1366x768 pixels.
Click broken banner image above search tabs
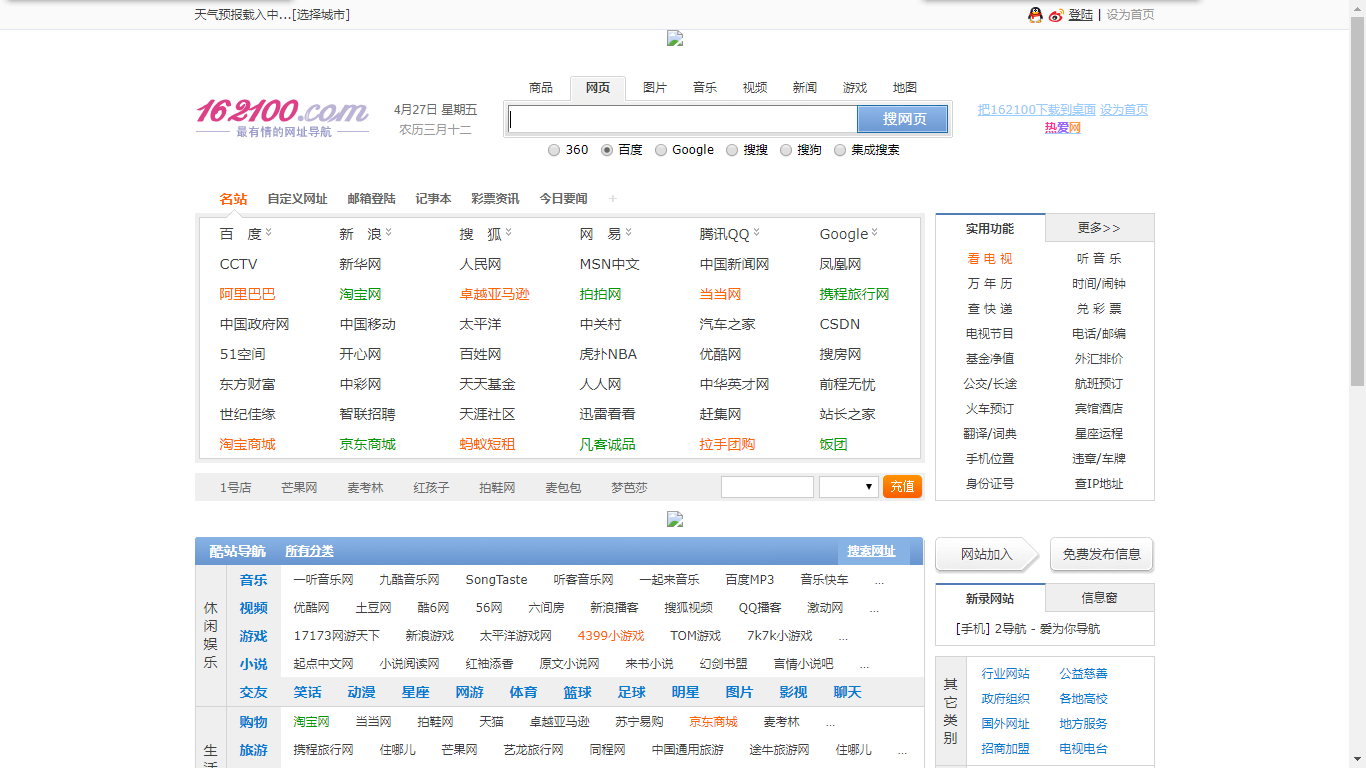[675, 38]
